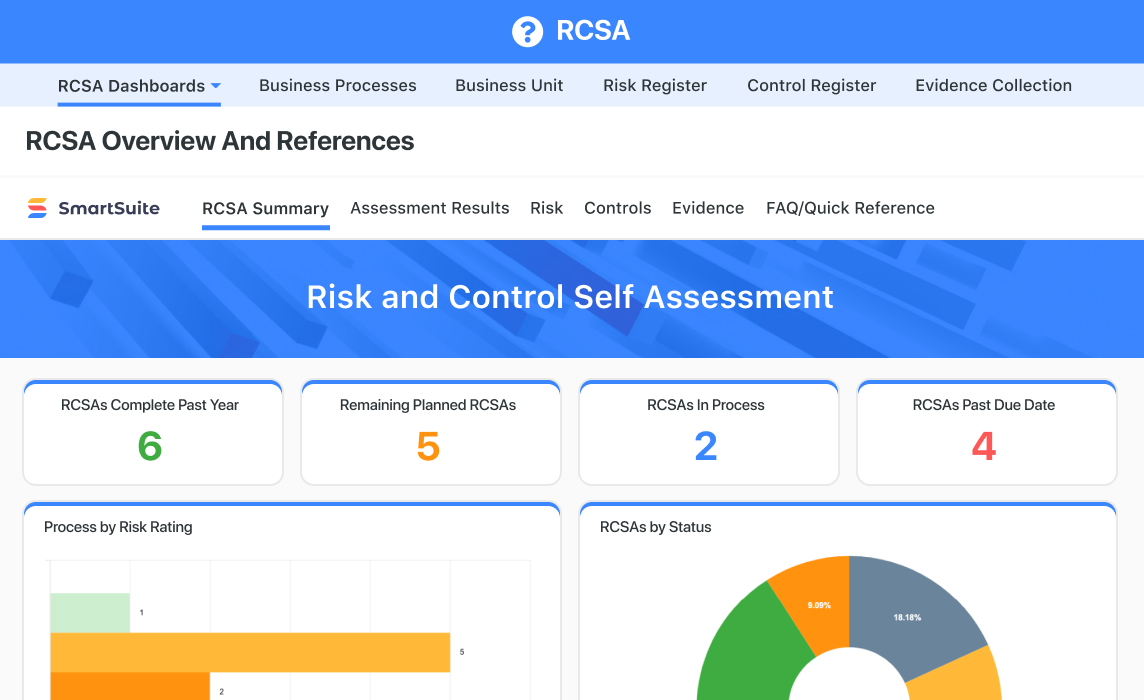Open the FAQ/Quick Reference tab
This screenshot has width=1144, height=700.
tap(850, 208)
